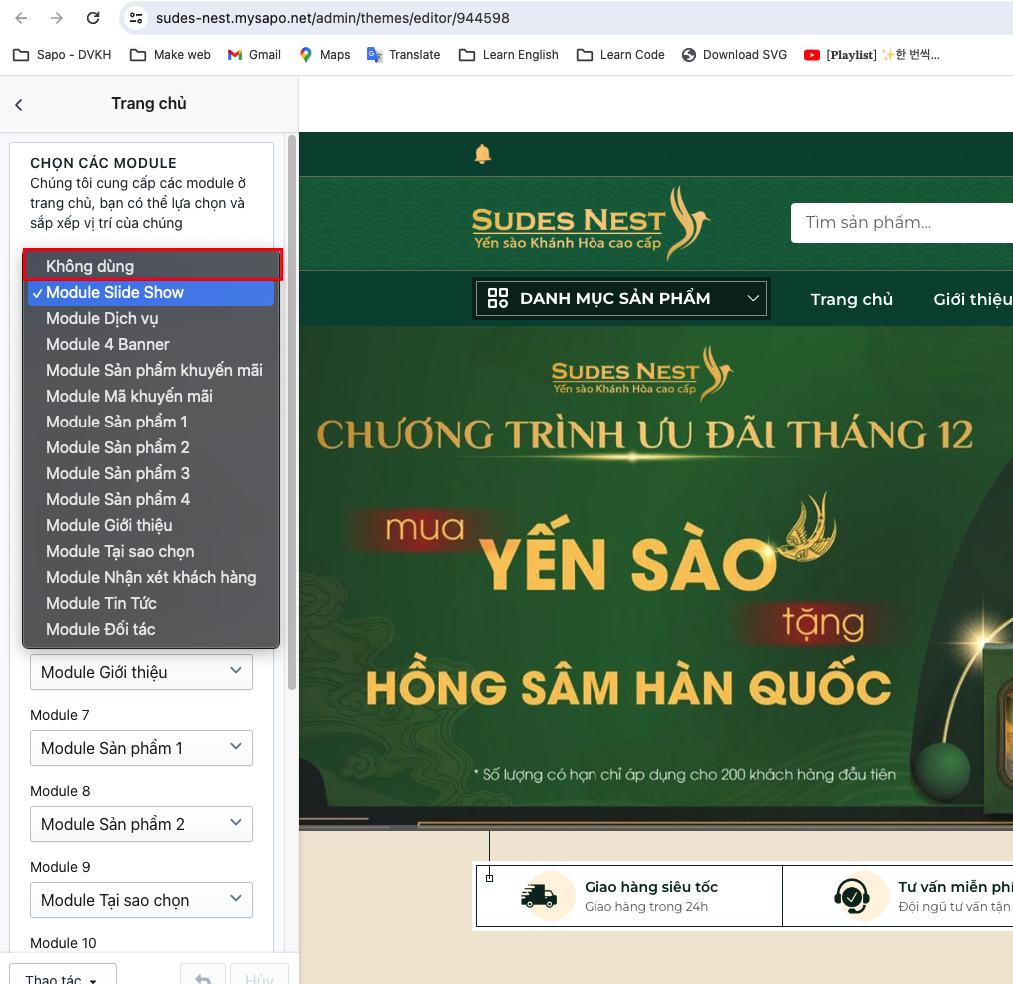Viewport: 1013px width, 984px height.
Task: Open site information icon in address bar
Action: 136,18
